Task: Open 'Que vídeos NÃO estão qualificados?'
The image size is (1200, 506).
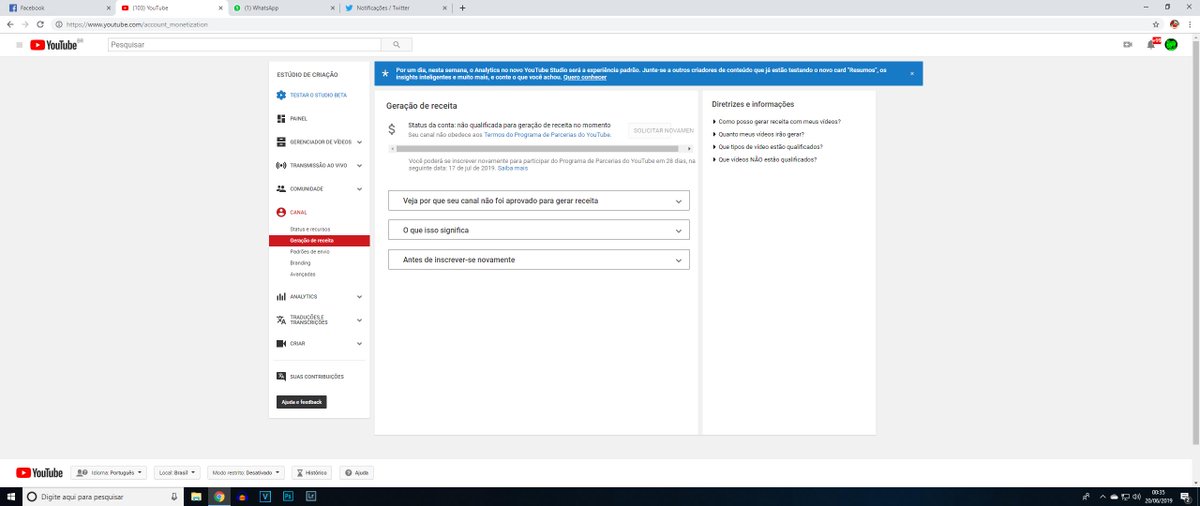Action: click(767, 159)
